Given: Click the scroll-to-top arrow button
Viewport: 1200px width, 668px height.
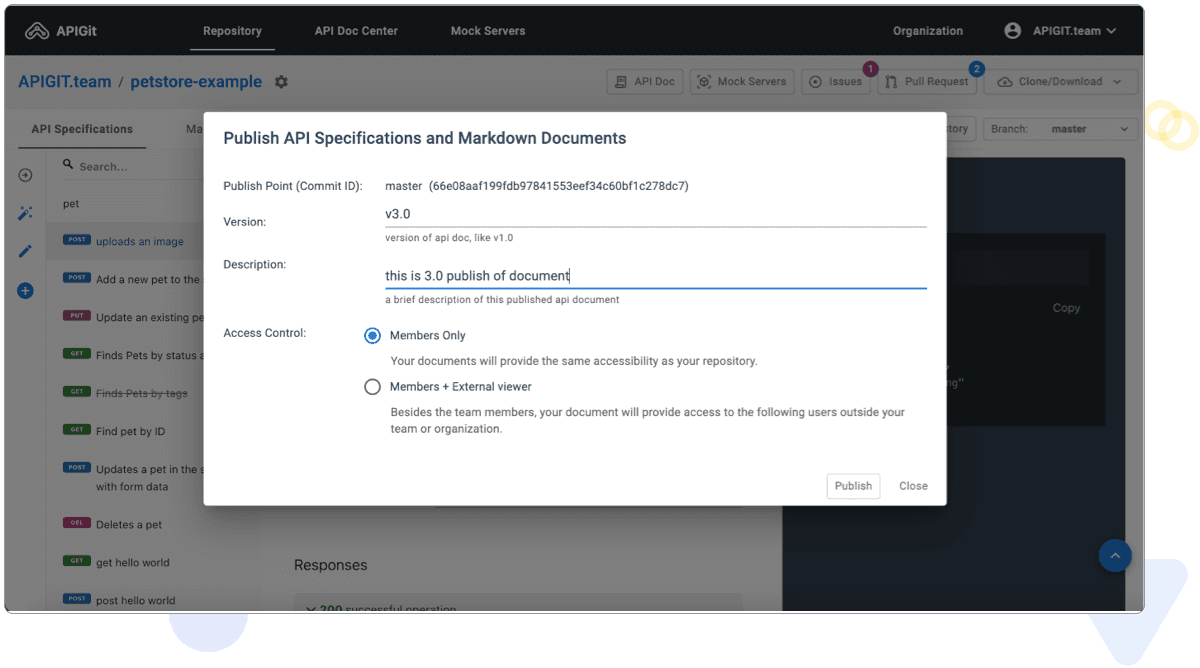Looking at the screenshot, I should pyautogui.click(x=1115, y=556).
